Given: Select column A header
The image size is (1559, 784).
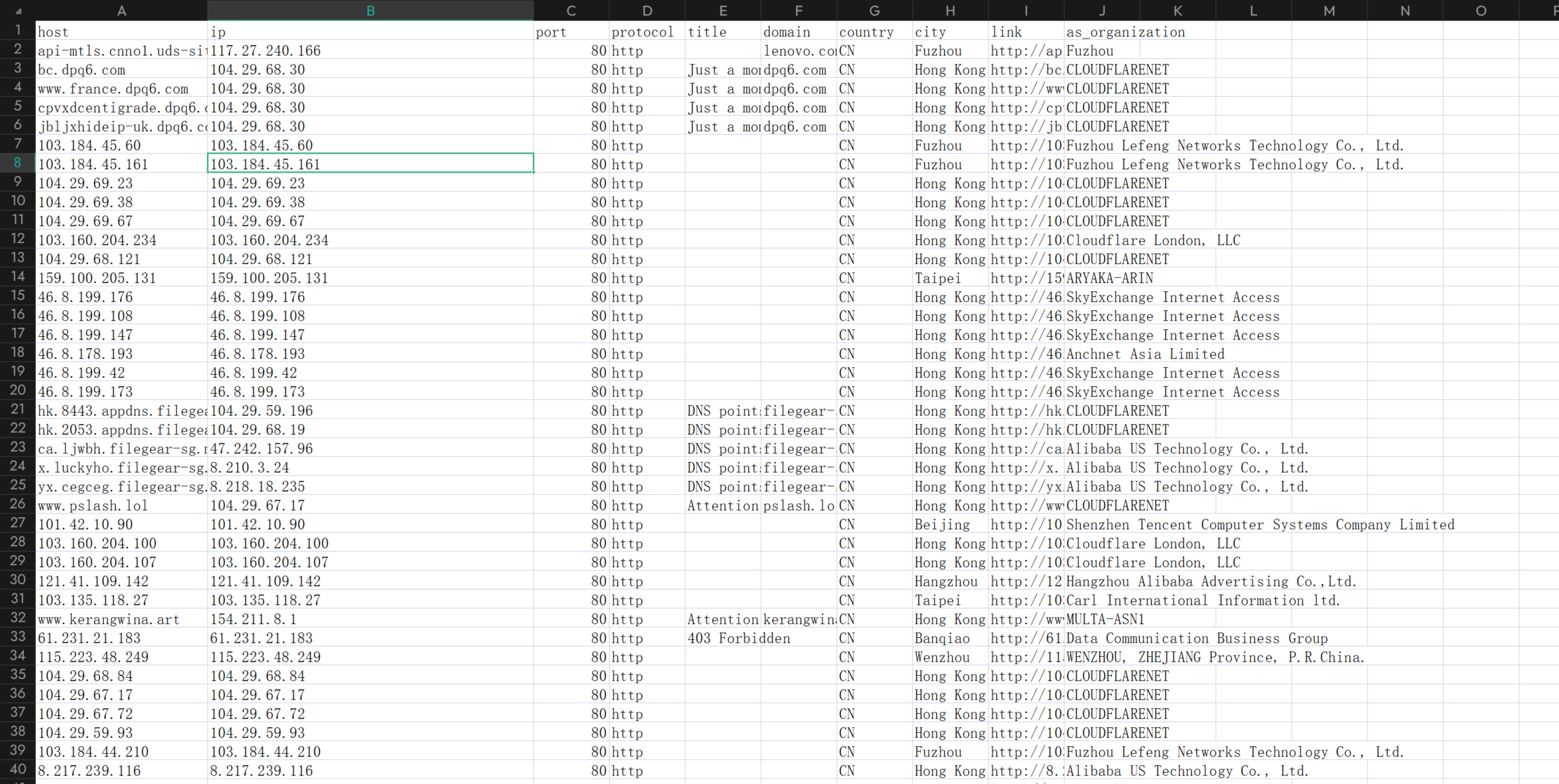Looking at the screenshot, I should coord(121,11).
